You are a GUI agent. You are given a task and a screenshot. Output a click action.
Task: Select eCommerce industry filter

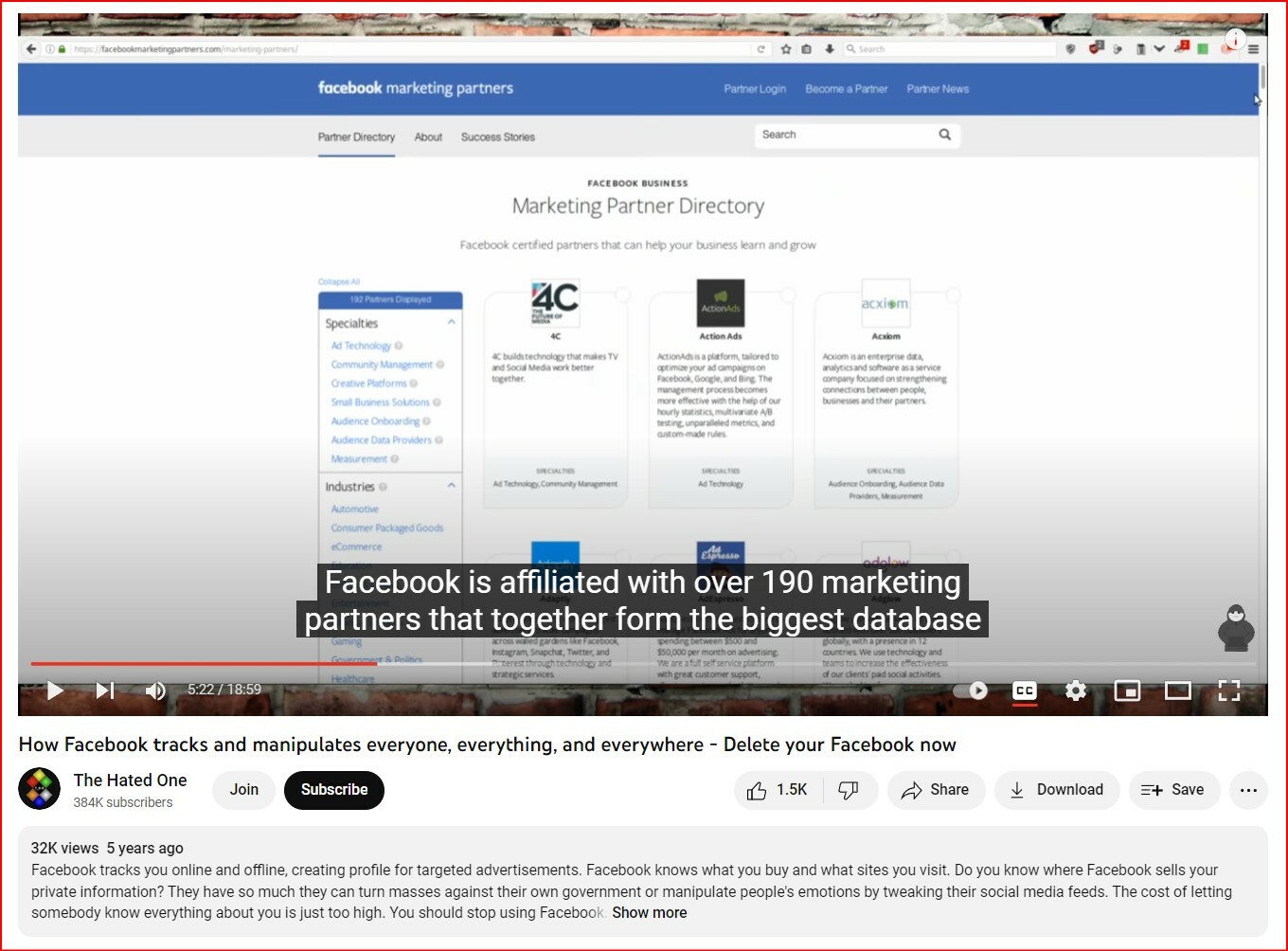coord(356,547)
